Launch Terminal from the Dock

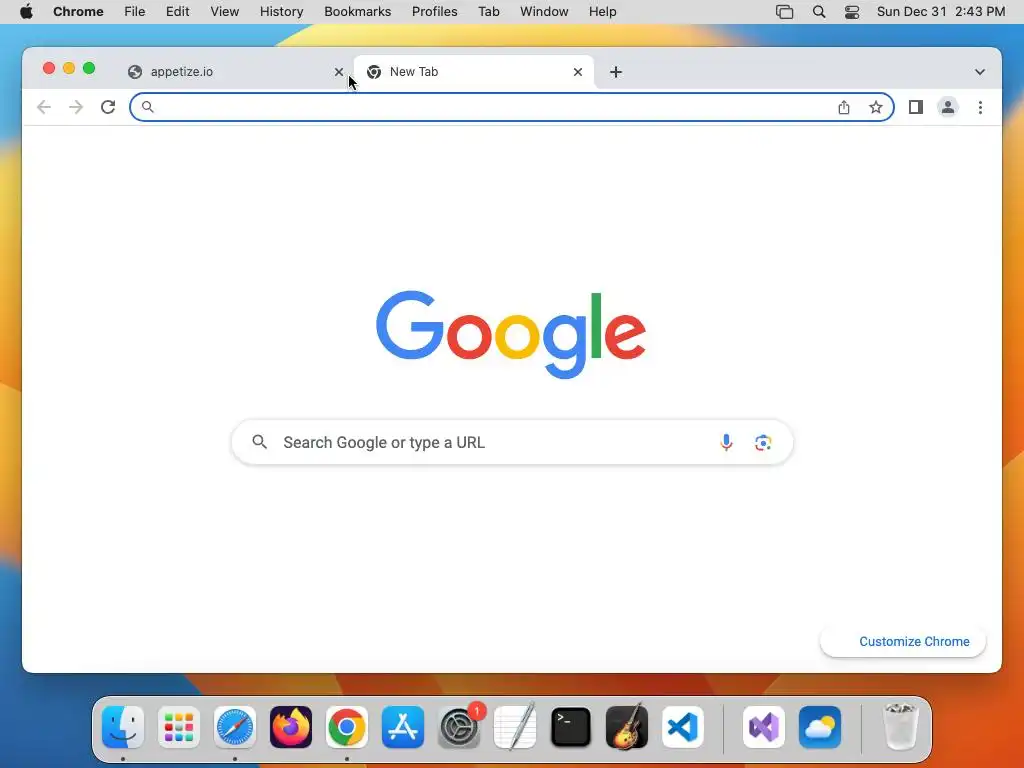tap(571, 727)
